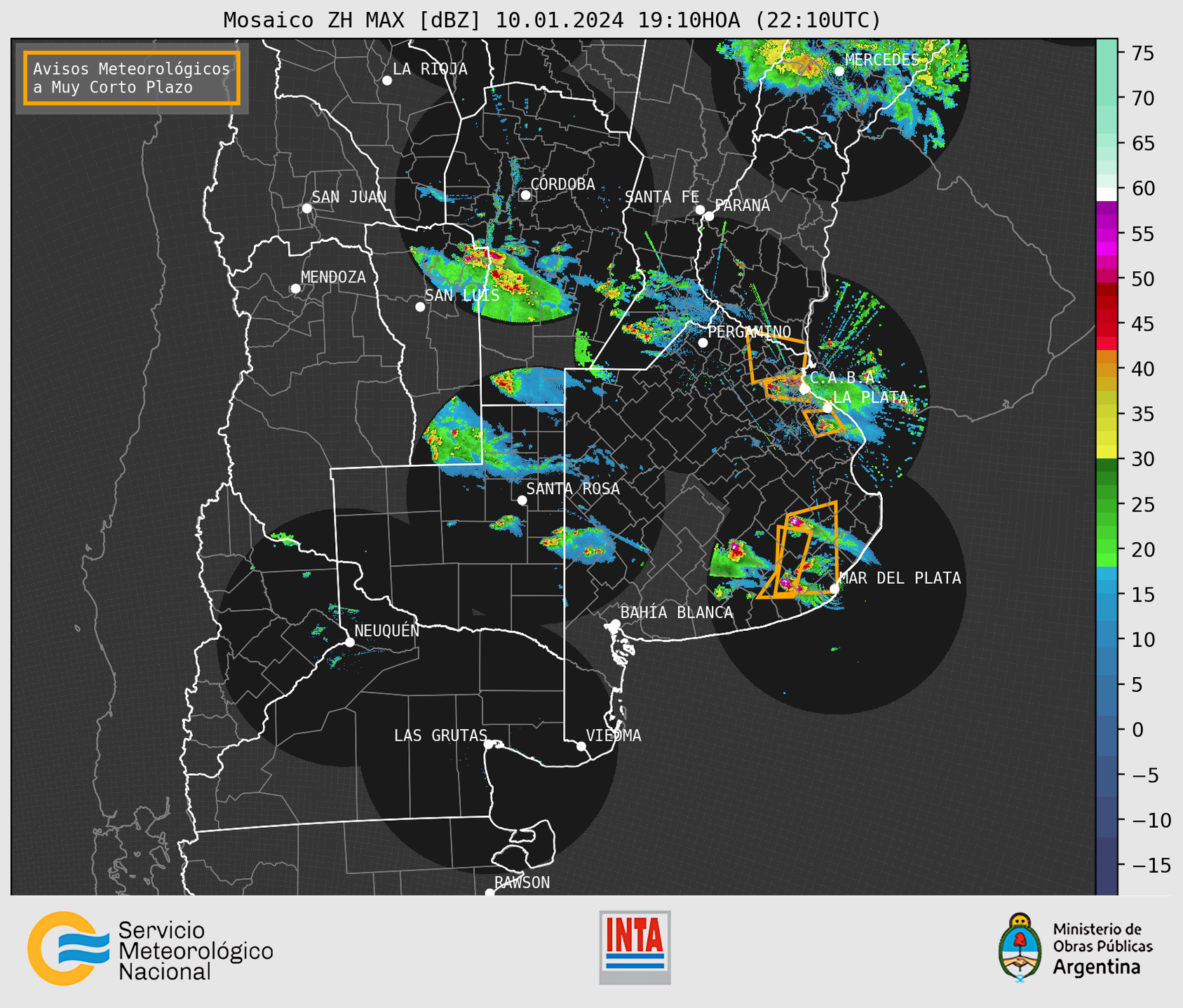Click the INTA logo
The height and width of the screenshot is (1008, 1183).
(x=635, y=947)
